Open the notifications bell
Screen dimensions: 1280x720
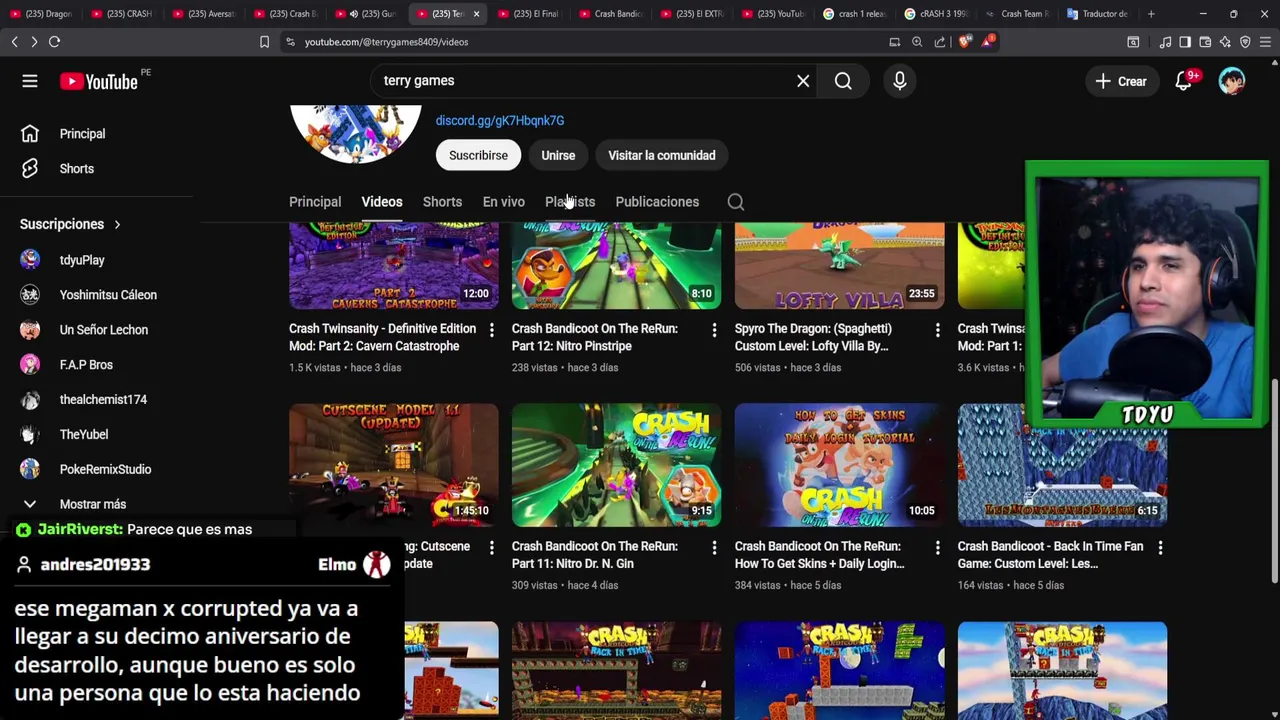1183,81
